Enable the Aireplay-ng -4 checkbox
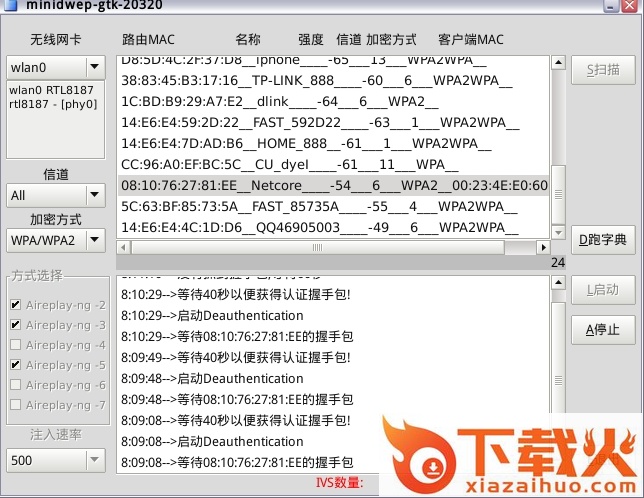Screen dimensions: 644x498 pos(16,344)
